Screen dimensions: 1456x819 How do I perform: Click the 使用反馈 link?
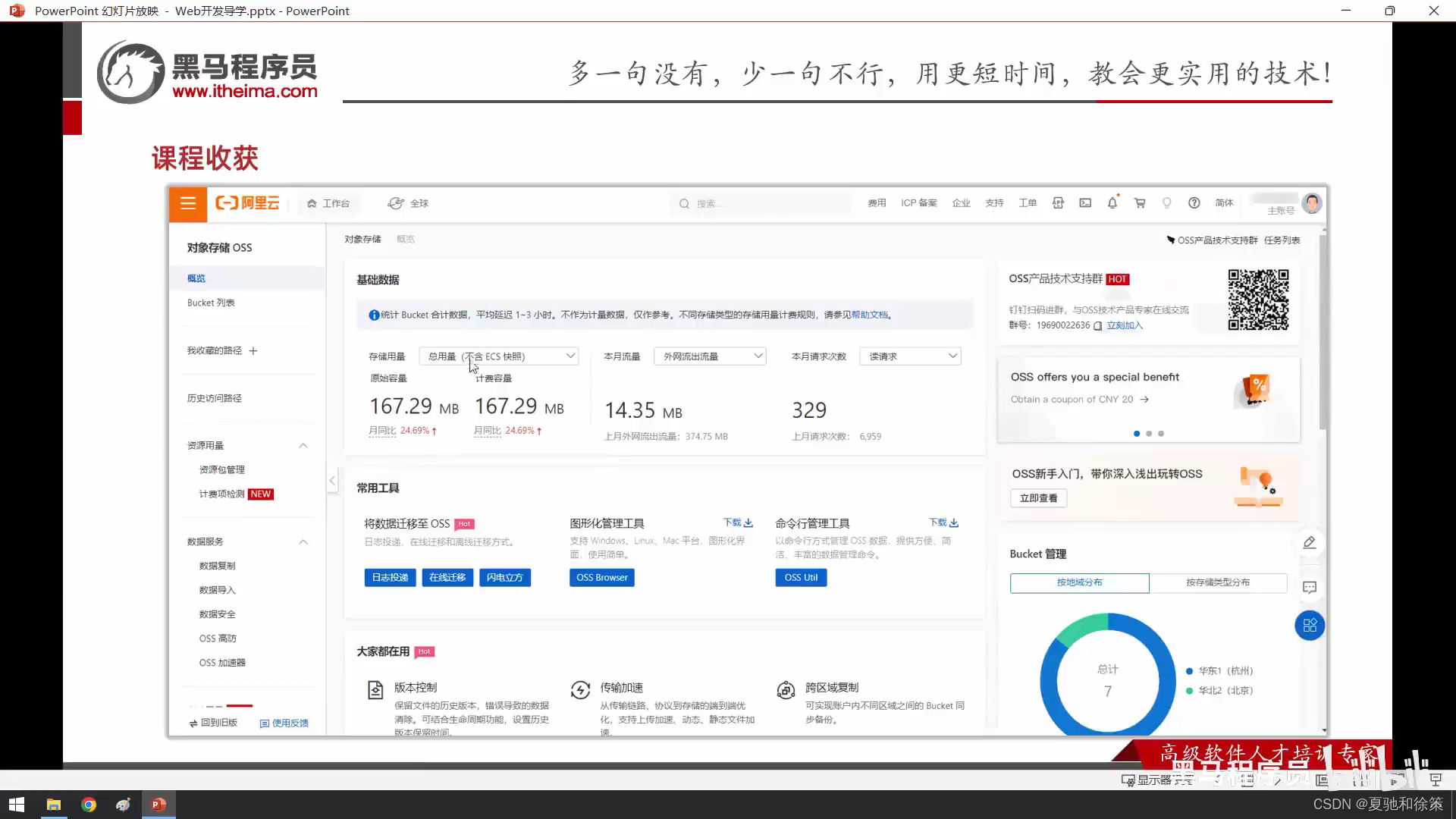pyautogui.click(x=284, y=723)
